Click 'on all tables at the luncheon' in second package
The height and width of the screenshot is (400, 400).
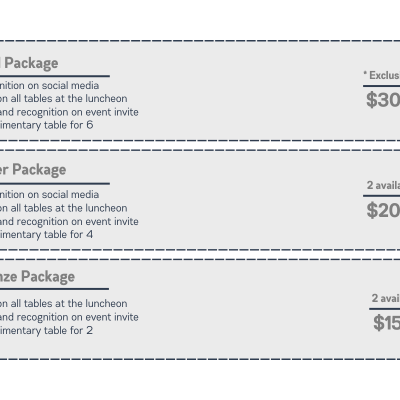[x=64, y=208]
